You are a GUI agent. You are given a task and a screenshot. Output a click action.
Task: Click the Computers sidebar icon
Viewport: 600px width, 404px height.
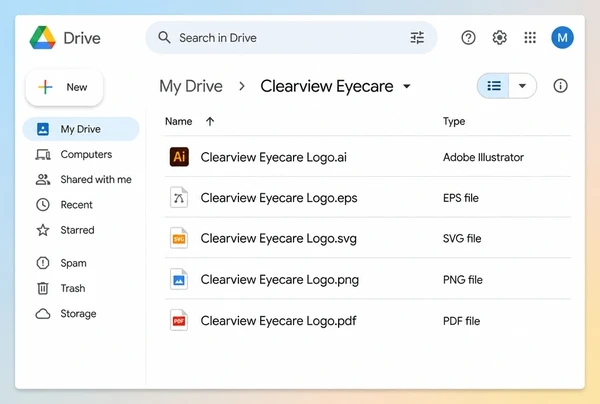(43, 155)
